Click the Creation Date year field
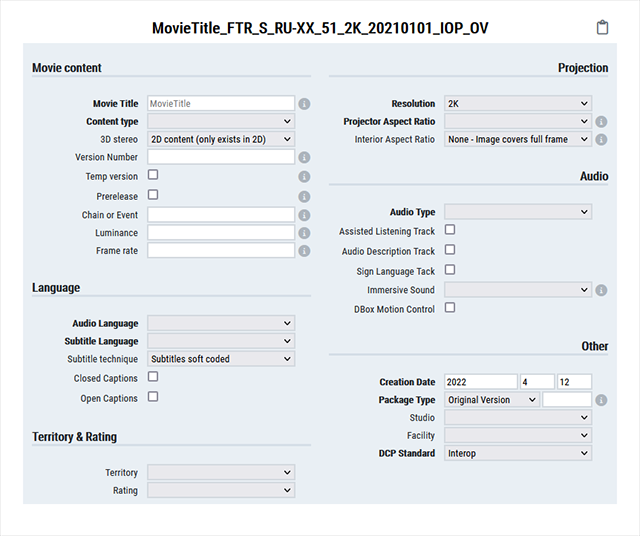Screen dimensions: 640x536 coord(480,382)
